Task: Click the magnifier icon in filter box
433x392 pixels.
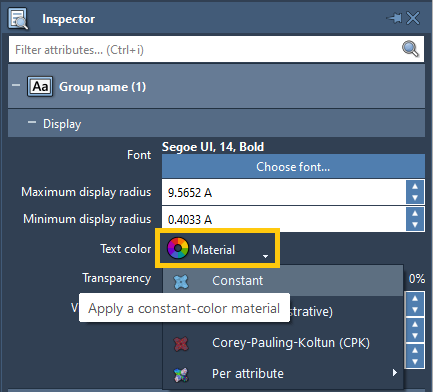Action: click(x=410, y=49)
